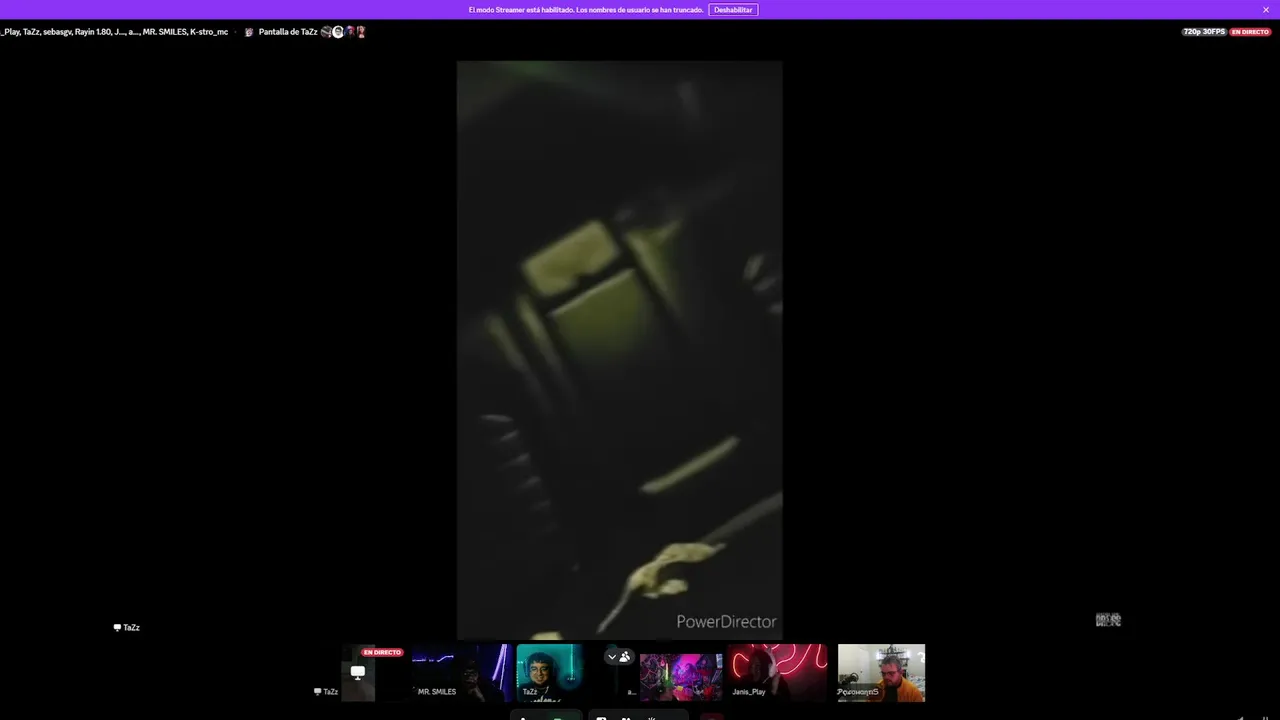
Task: Click the TaZz stream label at lower left
Action: click(x=127, y=628)
